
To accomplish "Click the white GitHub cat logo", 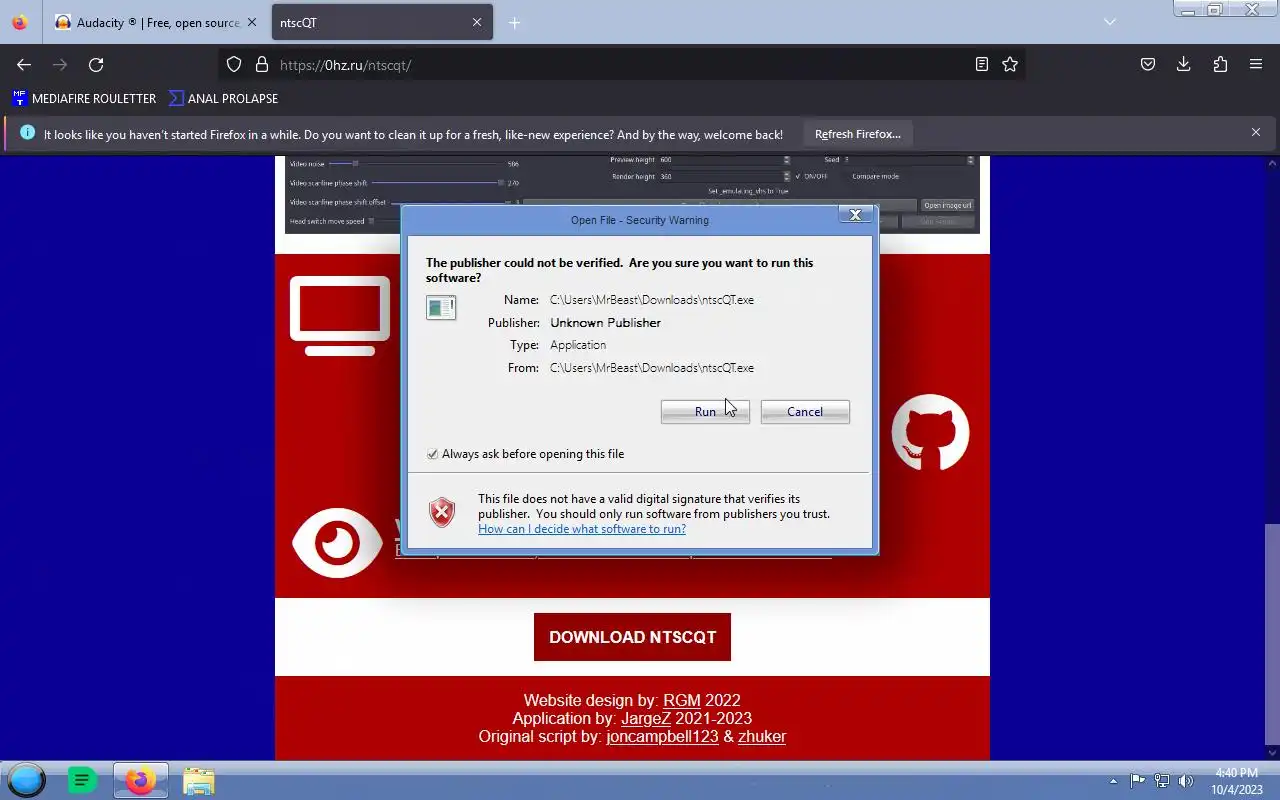I will [x=930, y=432].
